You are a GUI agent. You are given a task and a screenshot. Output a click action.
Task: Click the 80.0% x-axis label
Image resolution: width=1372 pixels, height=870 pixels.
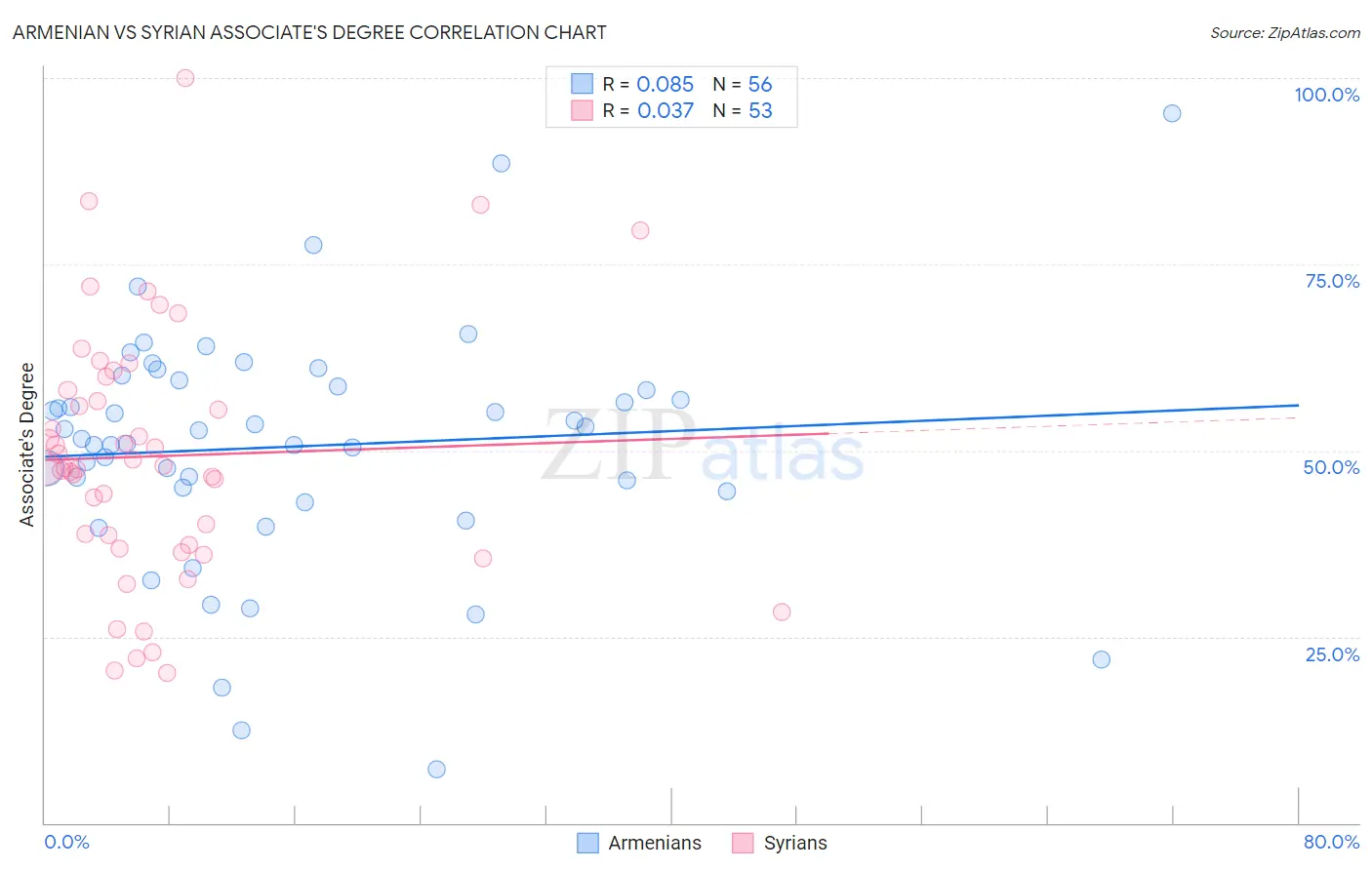click(x=1331, y=842)
